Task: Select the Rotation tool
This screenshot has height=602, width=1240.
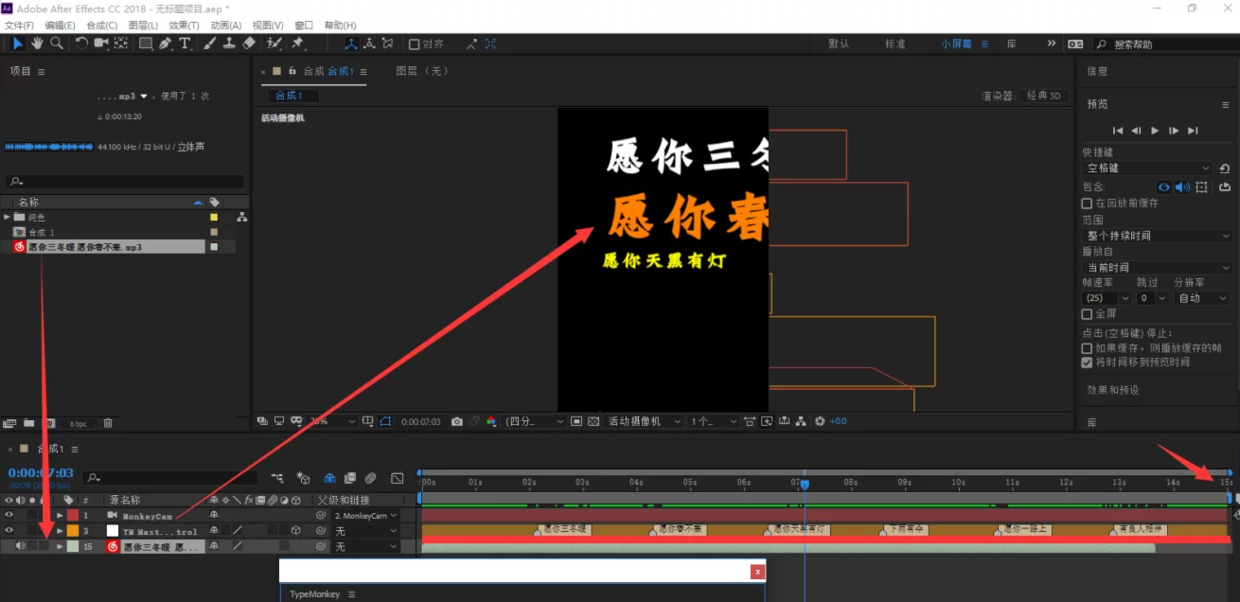Action: (82, 44)
